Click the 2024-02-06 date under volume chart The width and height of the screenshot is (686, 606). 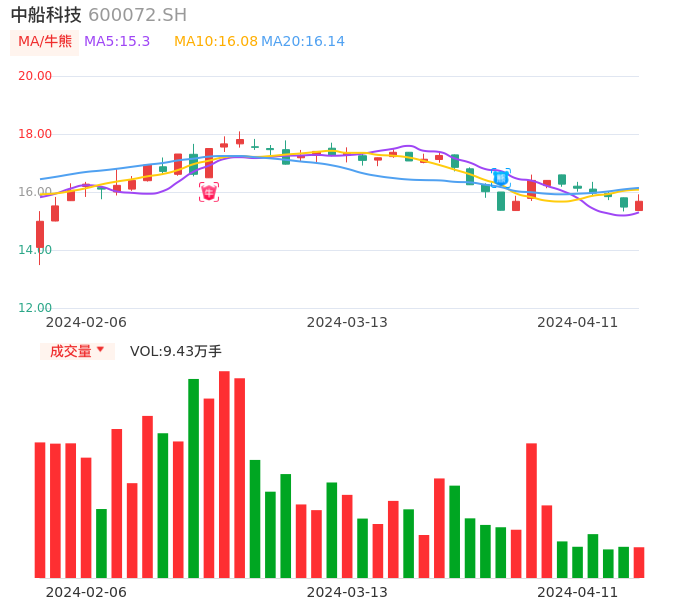pos(86,592)
